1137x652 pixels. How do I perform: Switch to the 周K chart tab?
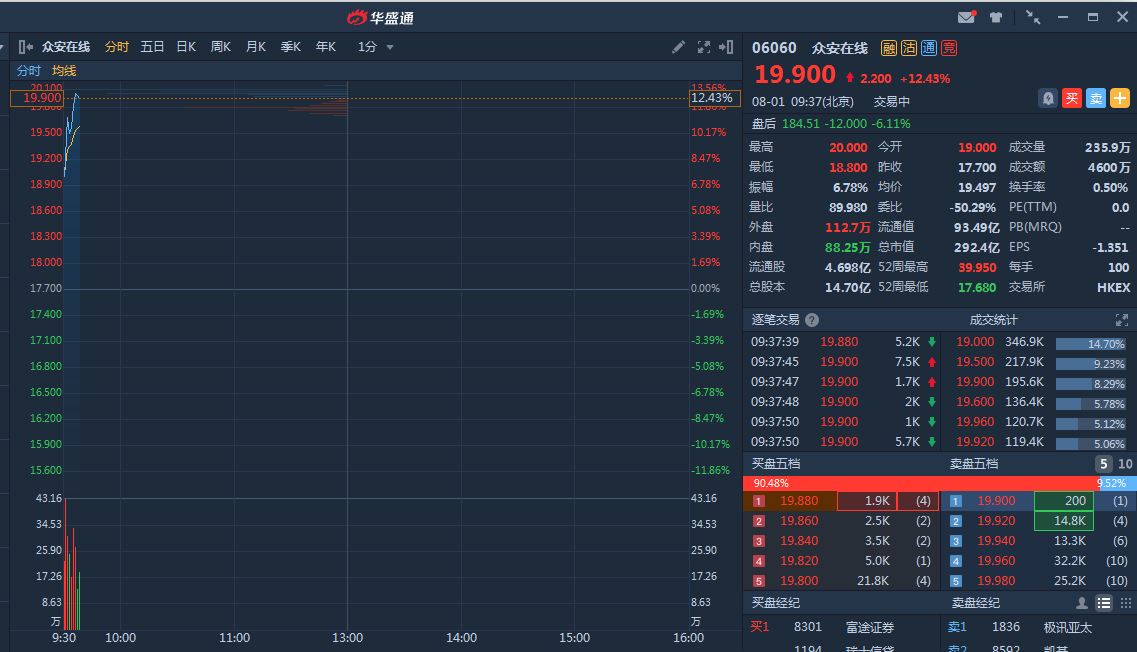pyautogui.click(x=220, y=47)
